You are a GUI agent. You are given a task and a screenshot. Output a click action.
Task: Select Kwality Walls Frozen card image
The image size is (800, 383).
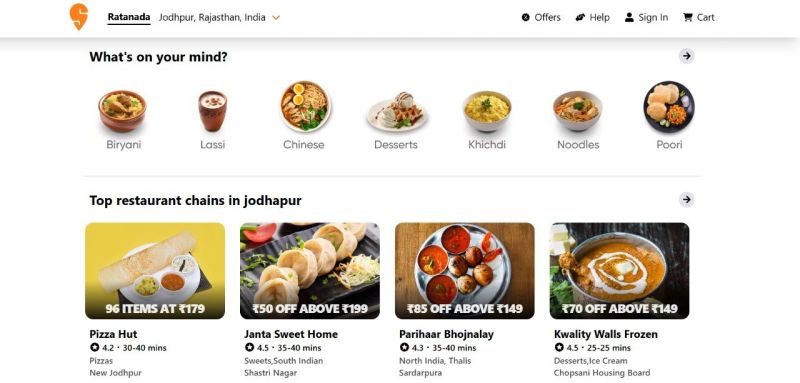(619, 271)
